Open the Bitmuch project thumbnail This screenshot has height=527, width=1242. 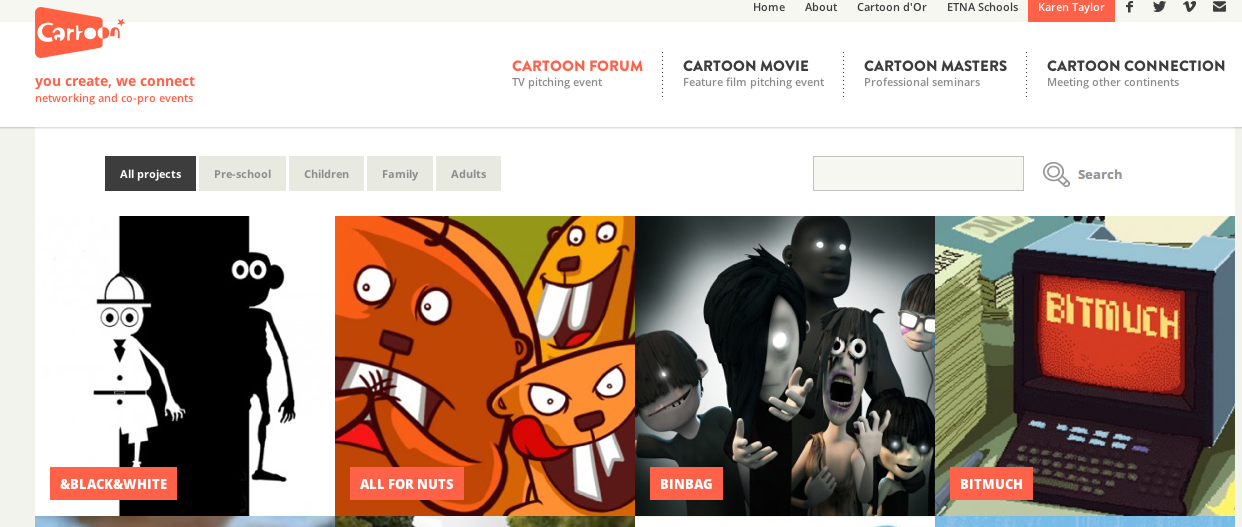(x=1085, y=366)
